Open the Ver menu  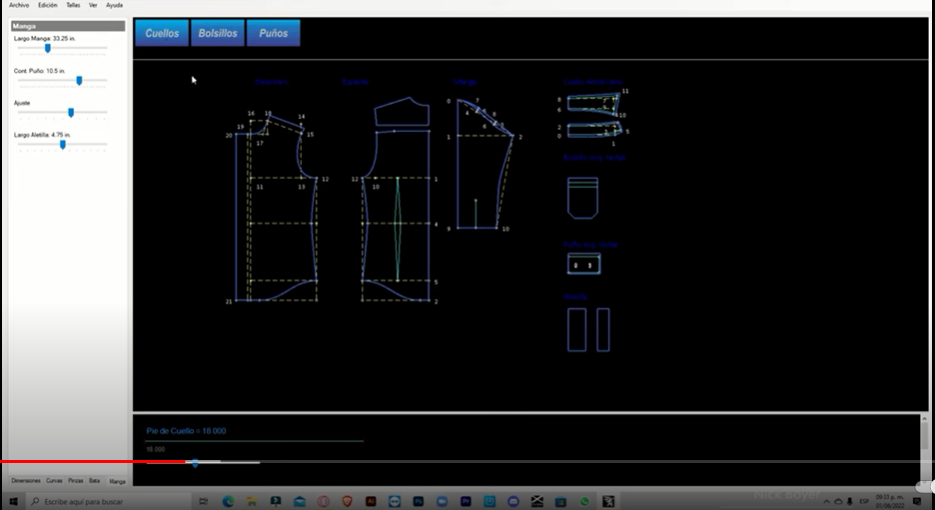click(93, 5)
